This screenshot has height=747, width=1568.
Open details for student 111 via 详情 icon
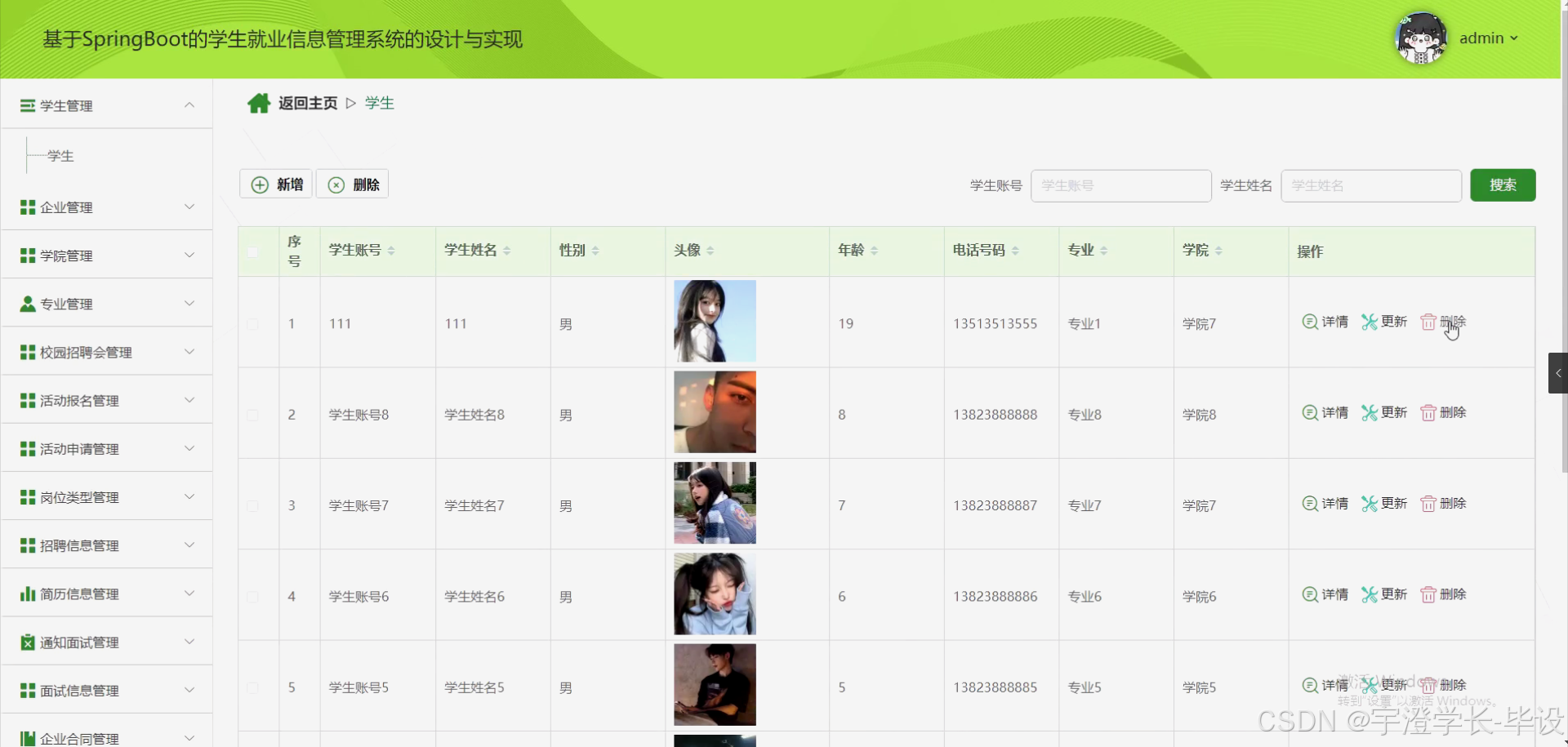[1310, 322]
